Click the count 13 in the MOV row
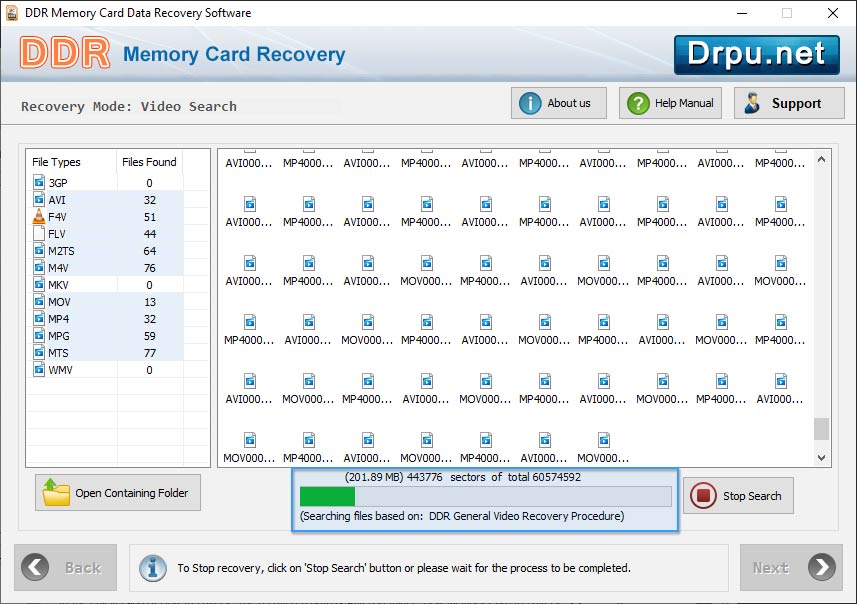 pyautogui.click(x=150, y=302)
